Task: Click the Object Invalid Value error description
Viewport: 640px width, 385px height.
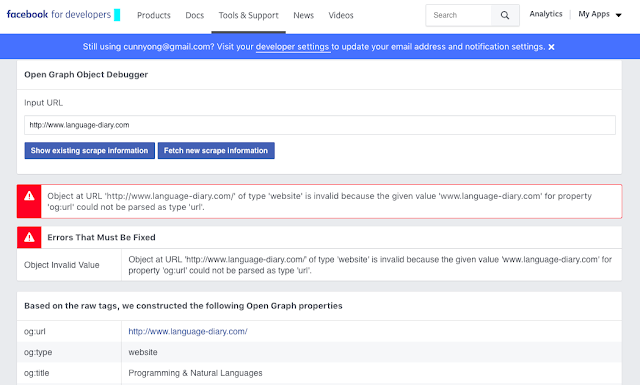Action: pyautogui.click(x=370, y=265)
